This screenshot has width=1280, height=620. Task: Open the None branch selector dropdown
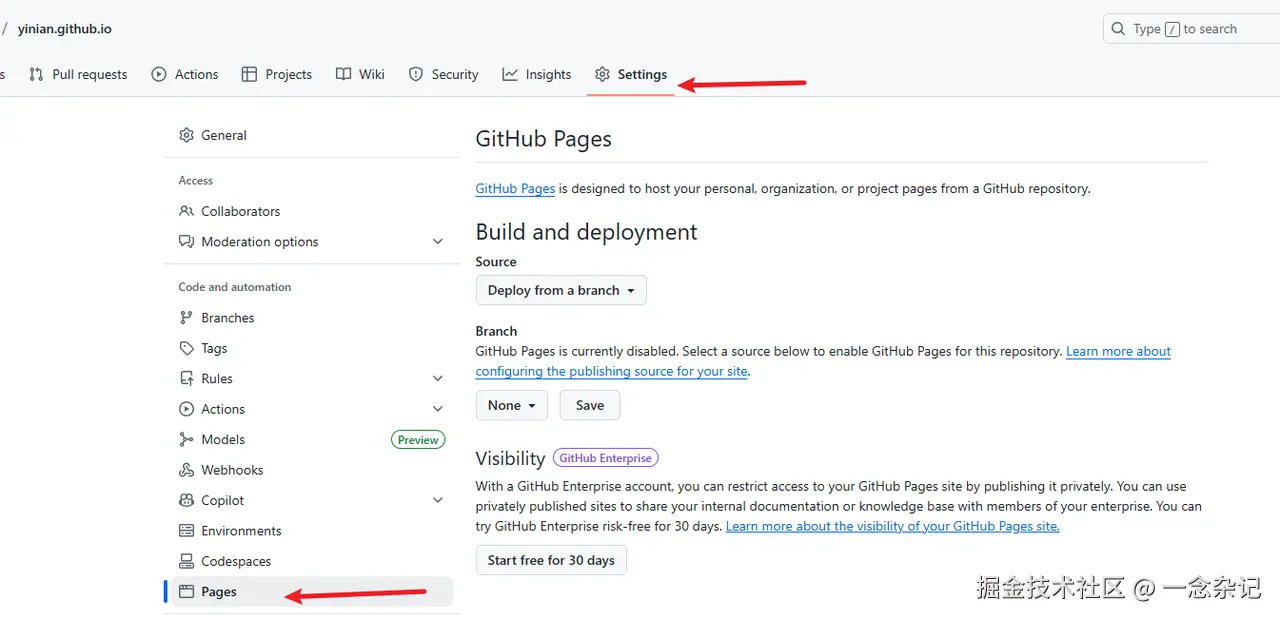point(512,405)
